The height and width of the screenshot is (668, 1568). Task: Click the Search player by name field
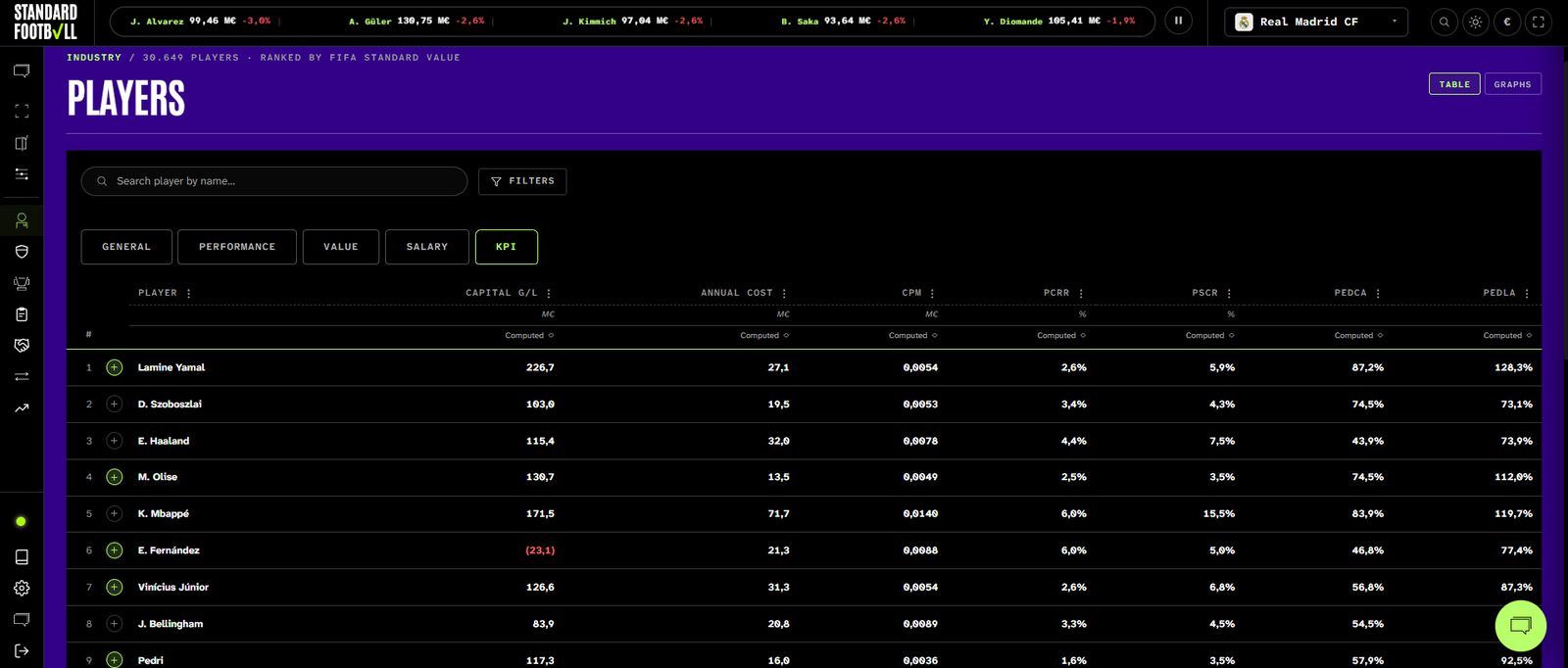[x=274, y=181]
